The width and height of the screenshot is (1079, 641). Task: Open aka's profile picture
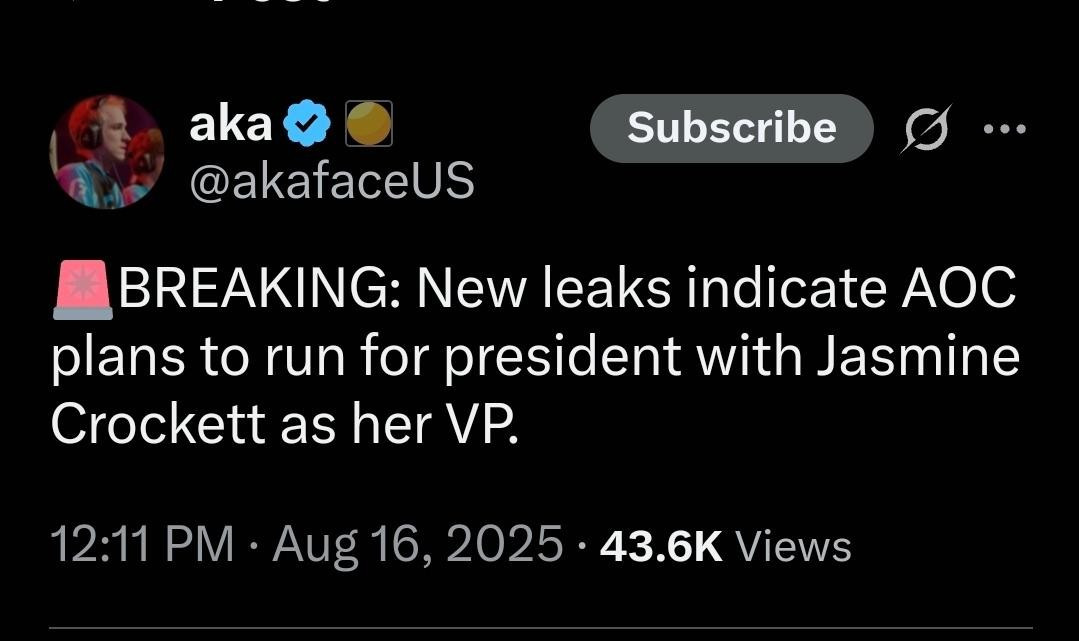point(106,151)
